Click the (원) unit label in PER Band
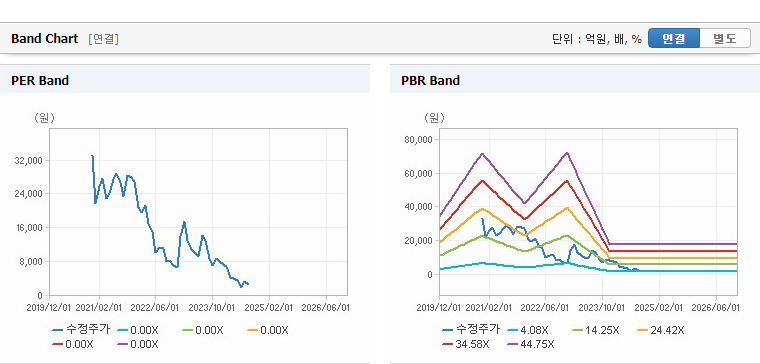The image size is (760, 364). pyautogui.click(x=44, y=118)
